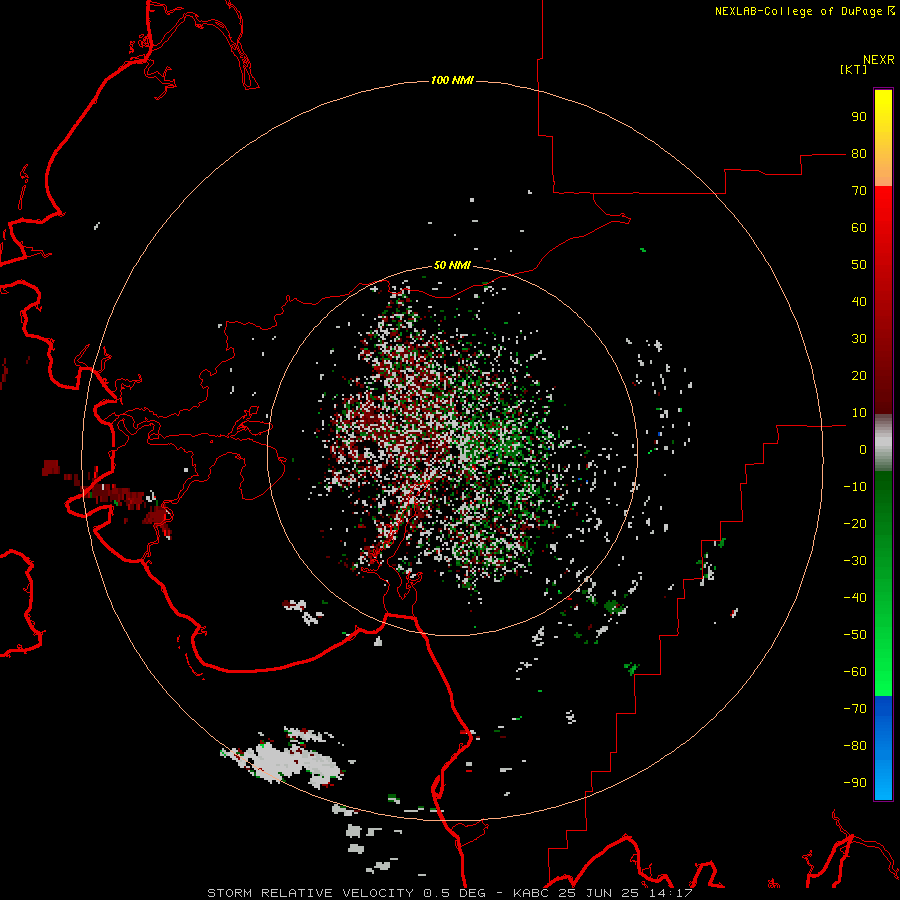This screenshot has width=900, height=900.
Task: Select the -80 value on velocity scale
Action: (x=855, y=746)
